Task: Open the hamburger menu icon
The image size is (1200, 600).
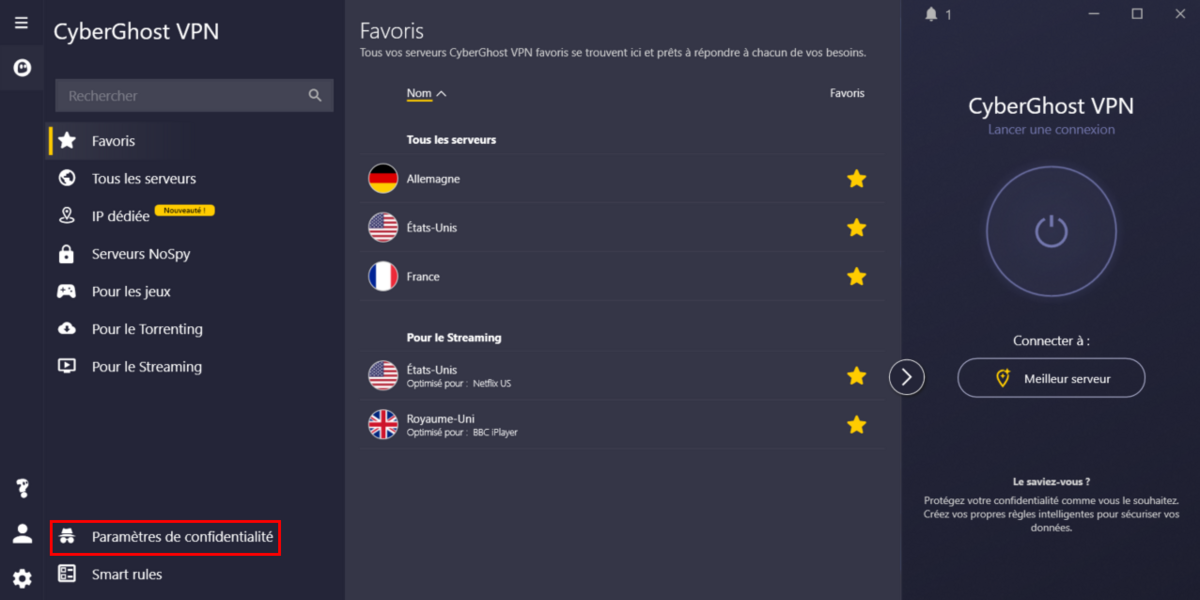Action: tap(21, 23)
